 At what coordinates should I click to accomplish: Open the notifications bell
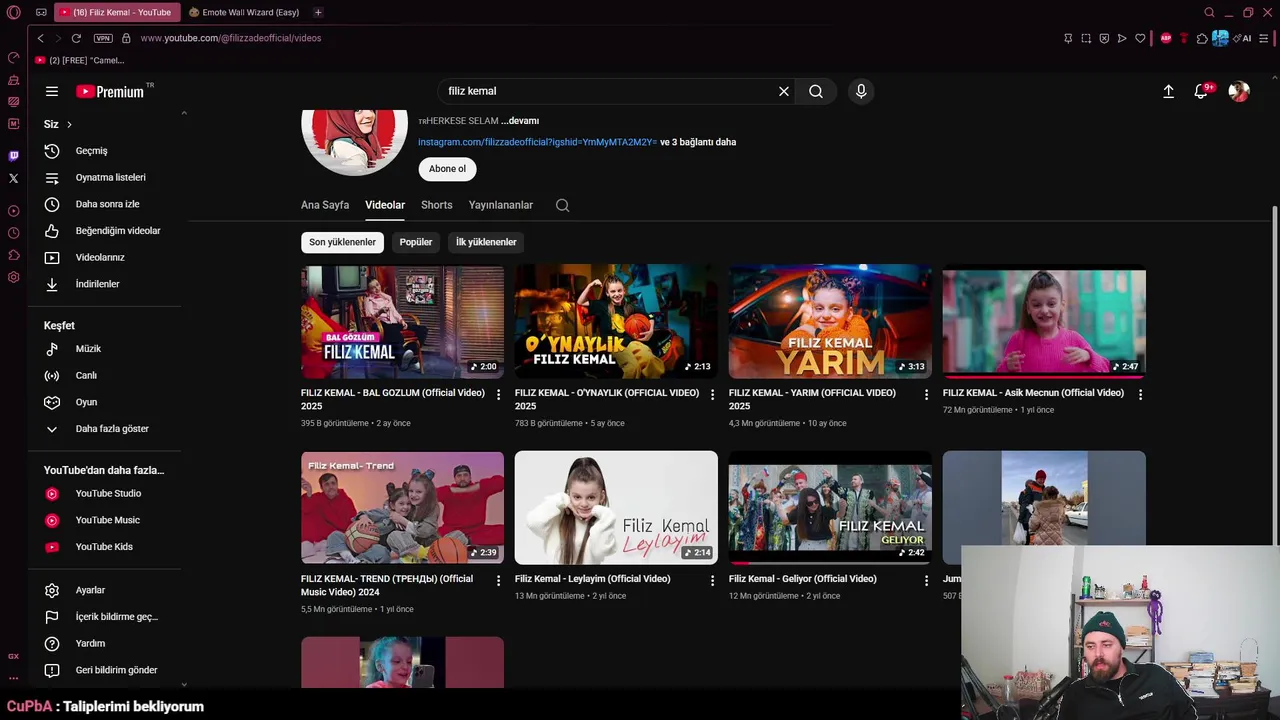[x=1201, y=91]
